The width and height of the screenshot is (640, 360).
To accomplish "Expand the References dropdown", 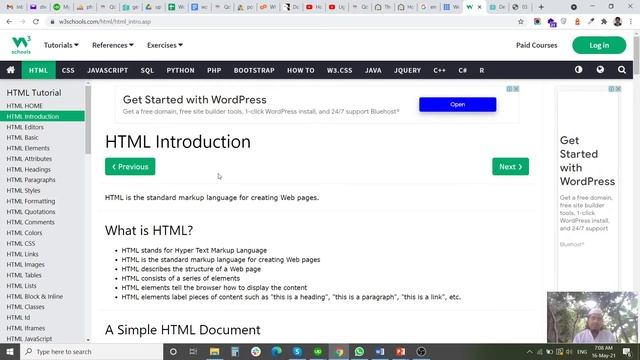I will point(113,45).
